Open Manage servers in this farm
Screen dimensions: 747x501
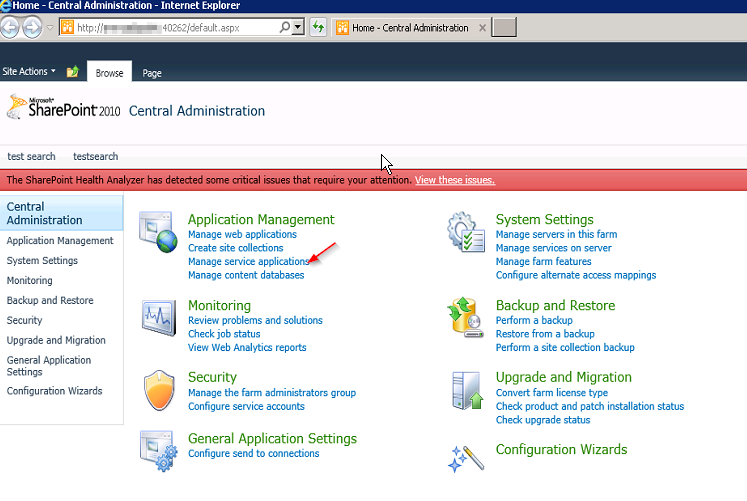556,234
